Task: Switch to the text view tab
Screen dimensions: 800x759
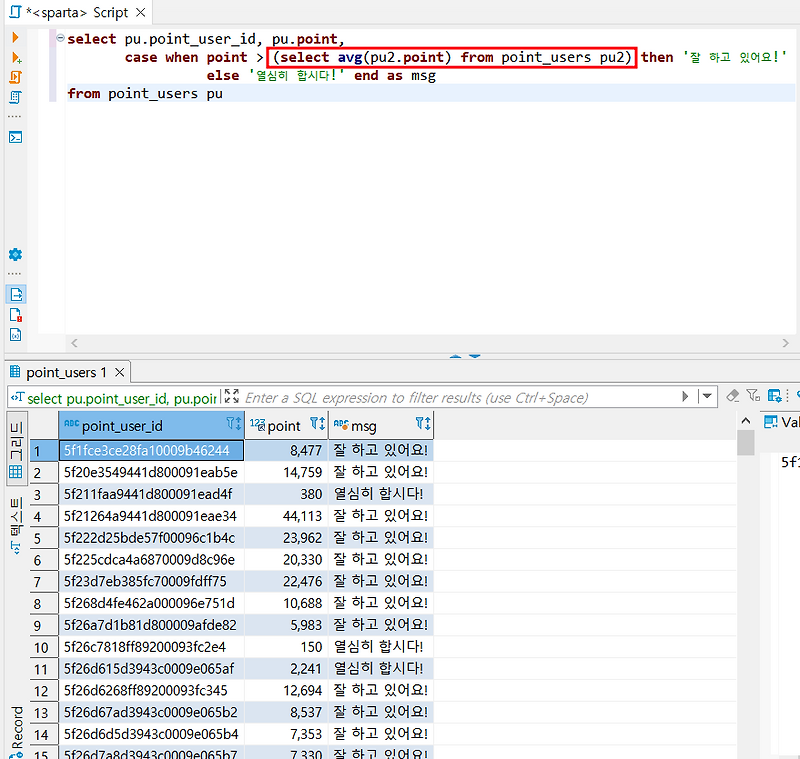Action: click(16, 525)
